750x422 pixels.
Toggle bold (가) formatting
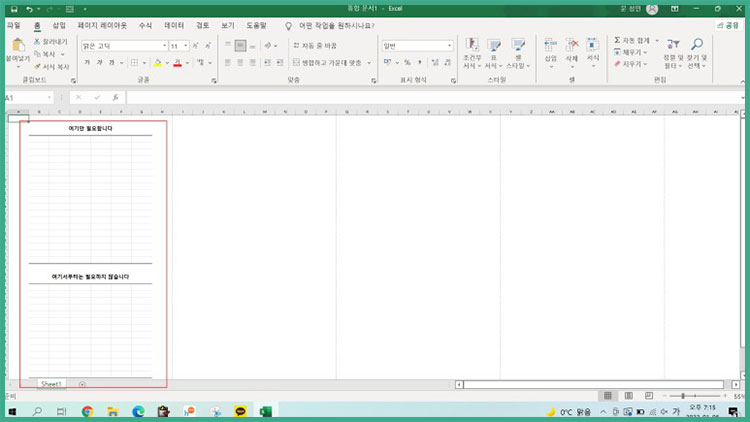point(87,63)
